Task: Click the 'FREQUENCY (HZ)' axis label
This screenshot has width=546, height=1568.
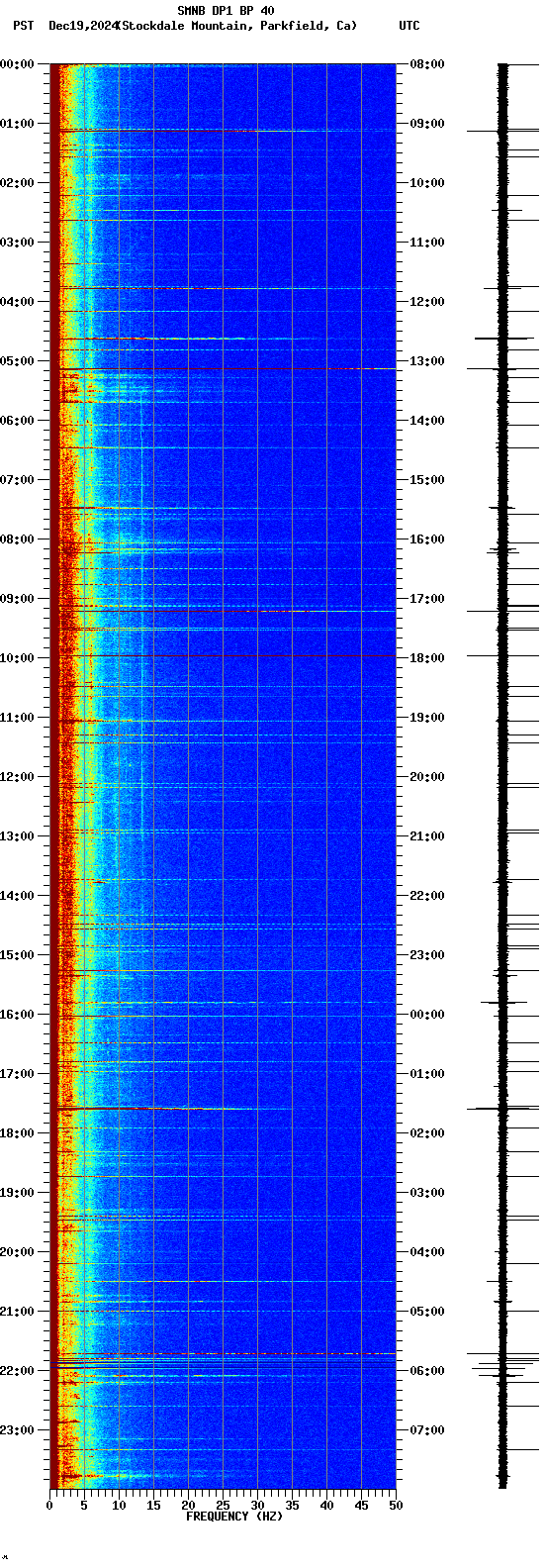Action: (x=233, y=1517)
